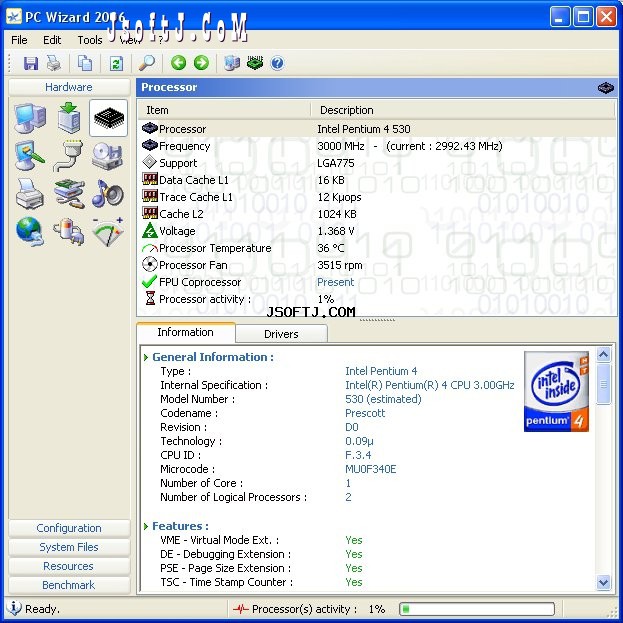623x623 pixels.
Task: Select the Trace Cache L1 row
Action: (x=377, y=197)
